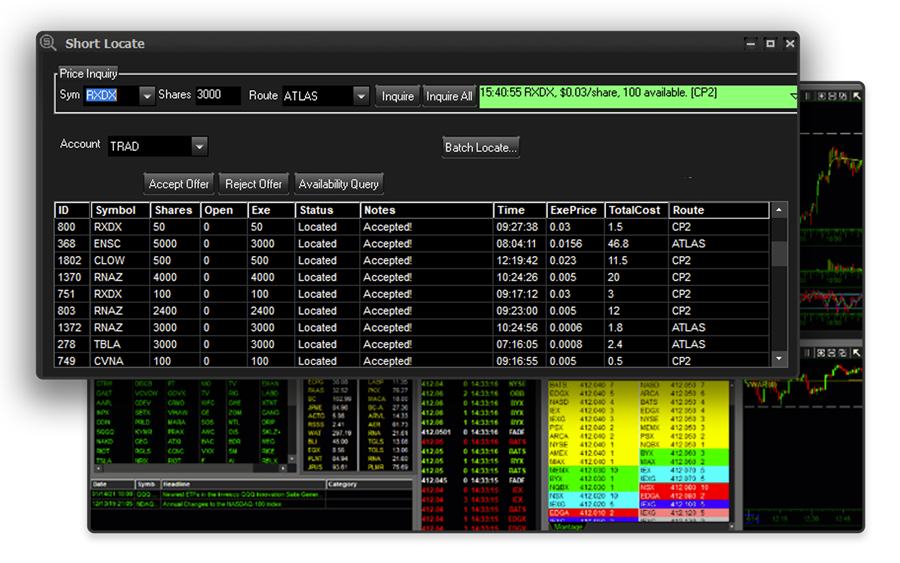Sort by the Shares column header
The width and height of the screenshot is (900, 563).
click(175, 210)
